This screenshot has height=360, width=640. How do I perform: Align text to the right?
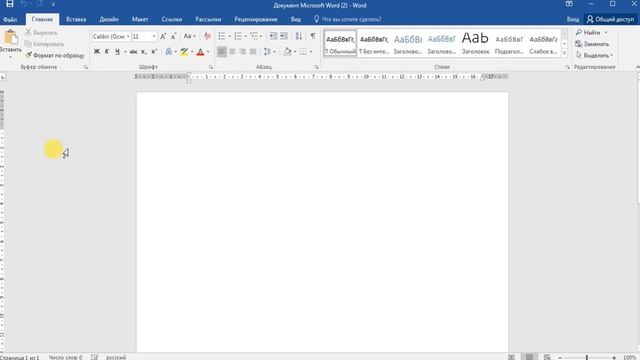click(242, 51)
